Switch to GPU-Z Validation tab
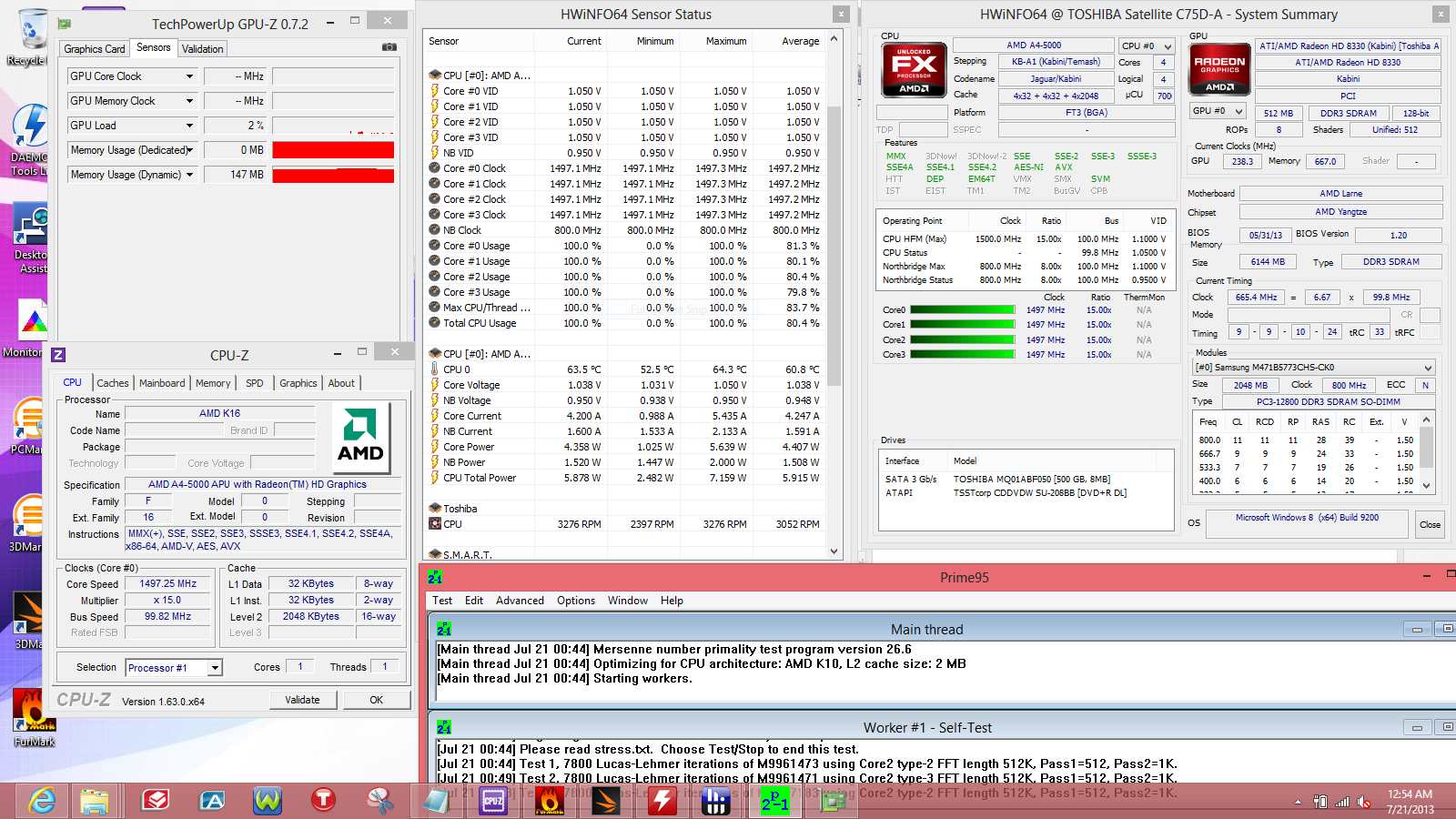 (x=202, y=49)
